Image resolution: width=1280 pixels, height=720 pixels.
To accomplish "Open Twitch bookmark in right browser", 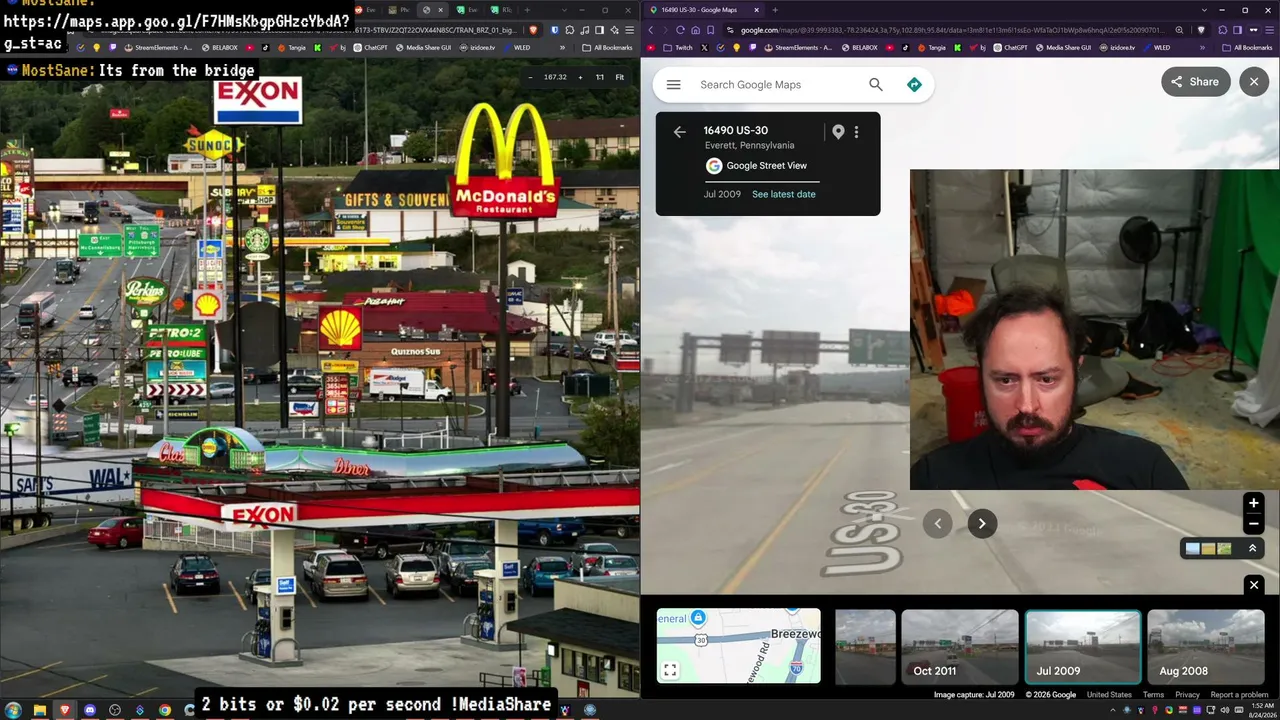I will (x=677, y=48).
